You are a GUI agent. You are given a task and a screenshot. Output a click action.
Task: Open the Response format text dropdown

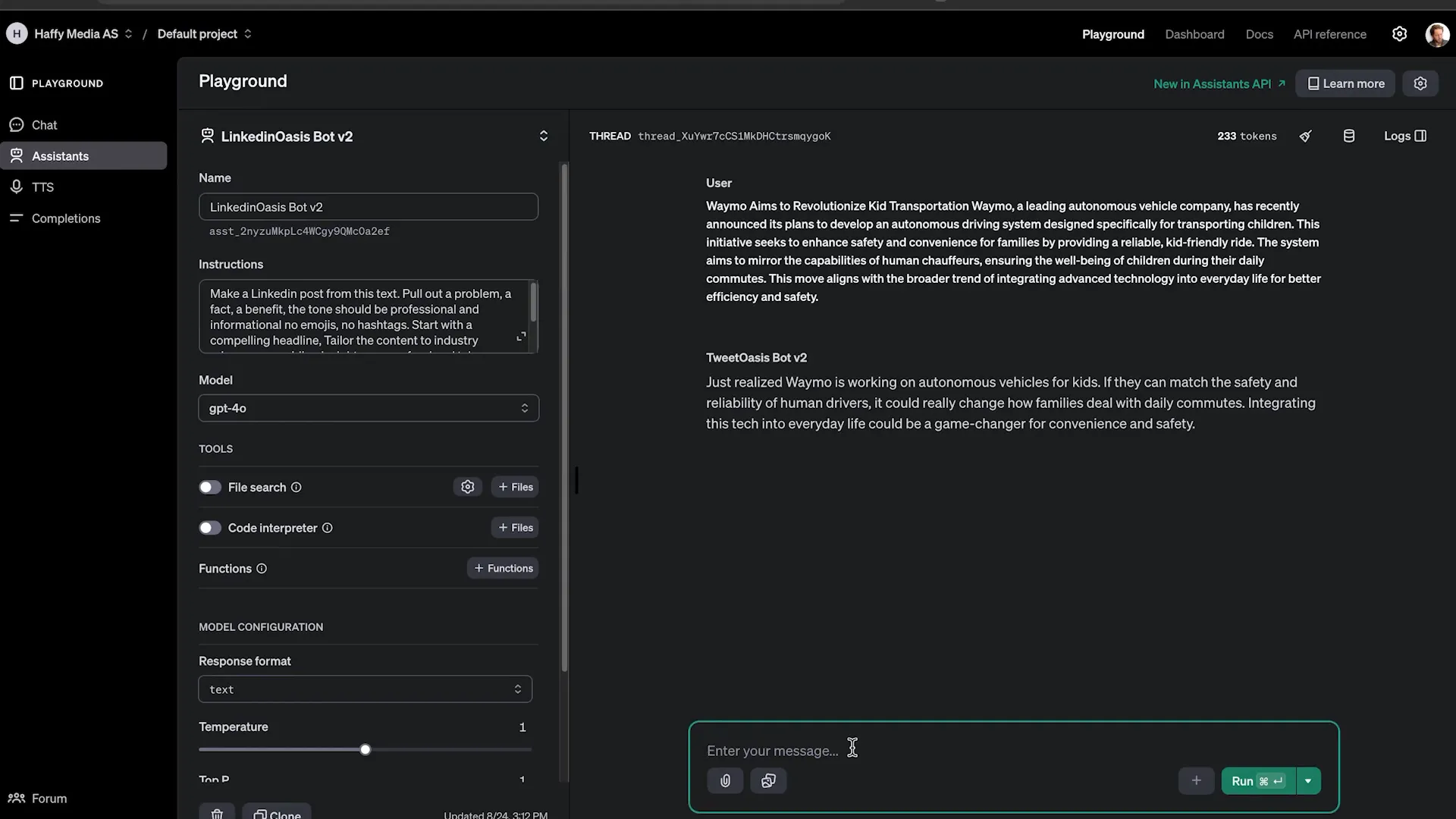(365, 689)
